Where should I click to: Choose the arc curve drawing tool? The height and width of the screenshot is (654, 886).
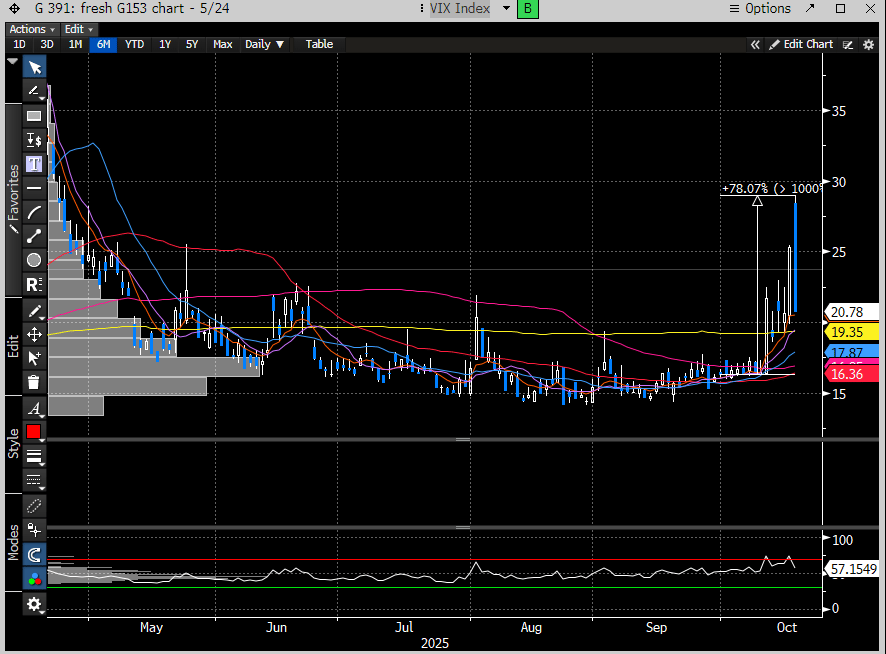point(34,212)
